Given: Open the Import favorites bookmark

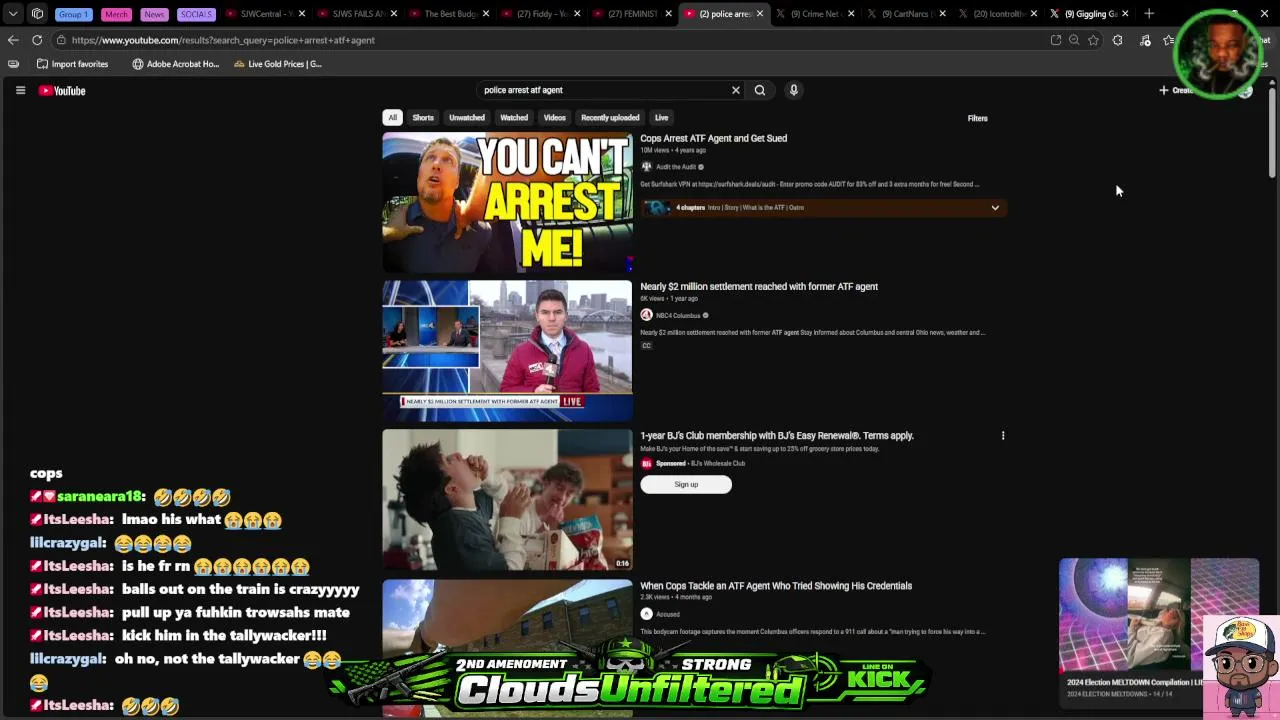Looking at the screenshot, I should (72, 64).
